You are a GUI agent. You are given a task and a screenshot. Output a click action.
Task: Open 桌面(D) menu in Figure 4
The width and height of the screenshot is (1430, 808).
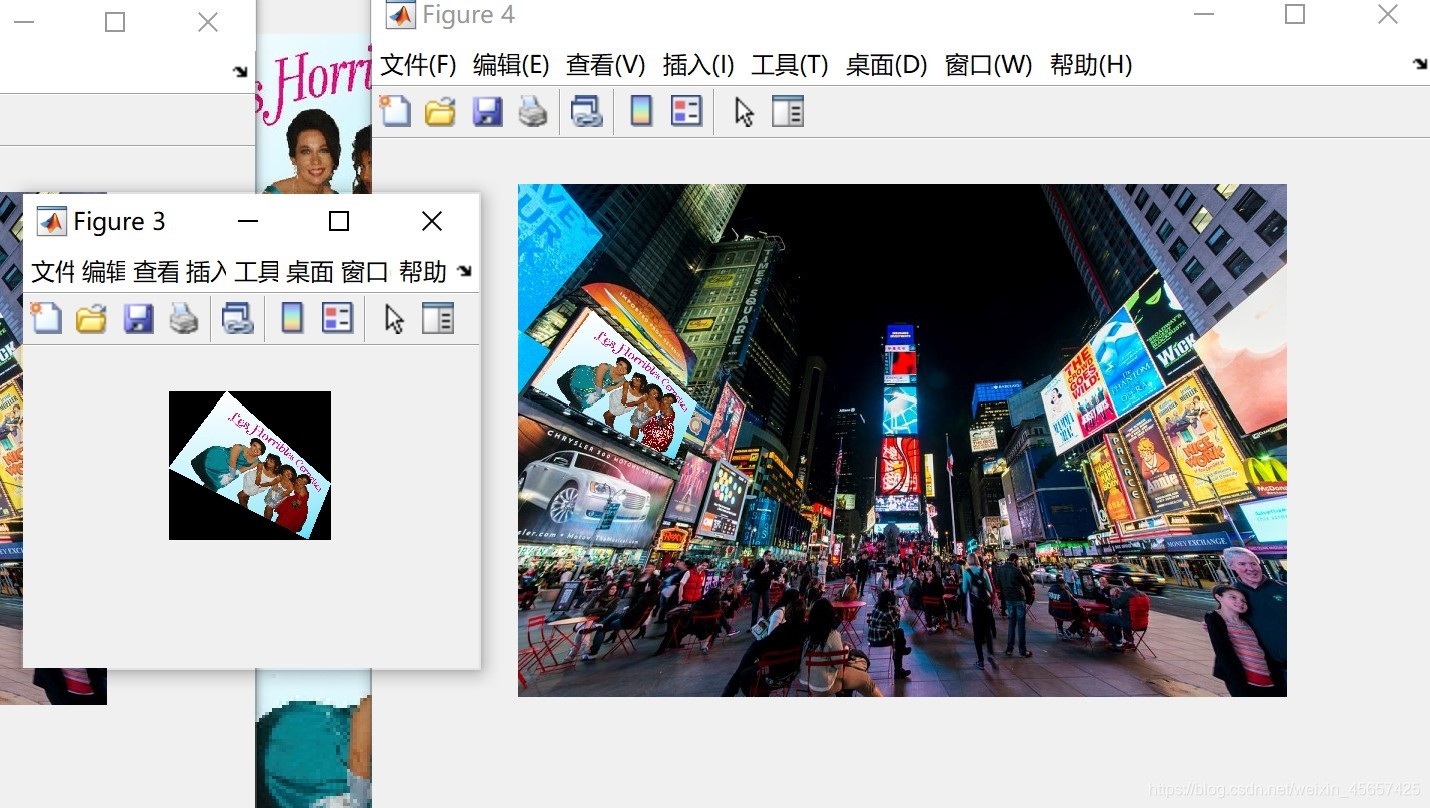[887, 65]
